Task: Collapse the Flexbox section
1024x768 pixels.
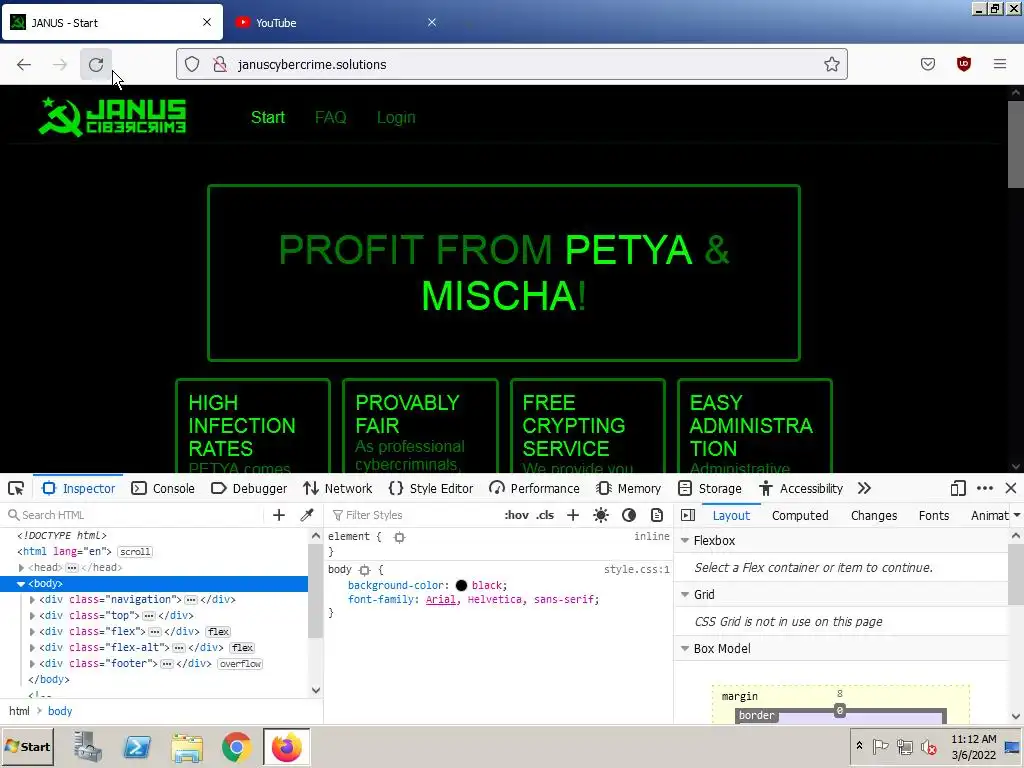Action: (685, 541)
